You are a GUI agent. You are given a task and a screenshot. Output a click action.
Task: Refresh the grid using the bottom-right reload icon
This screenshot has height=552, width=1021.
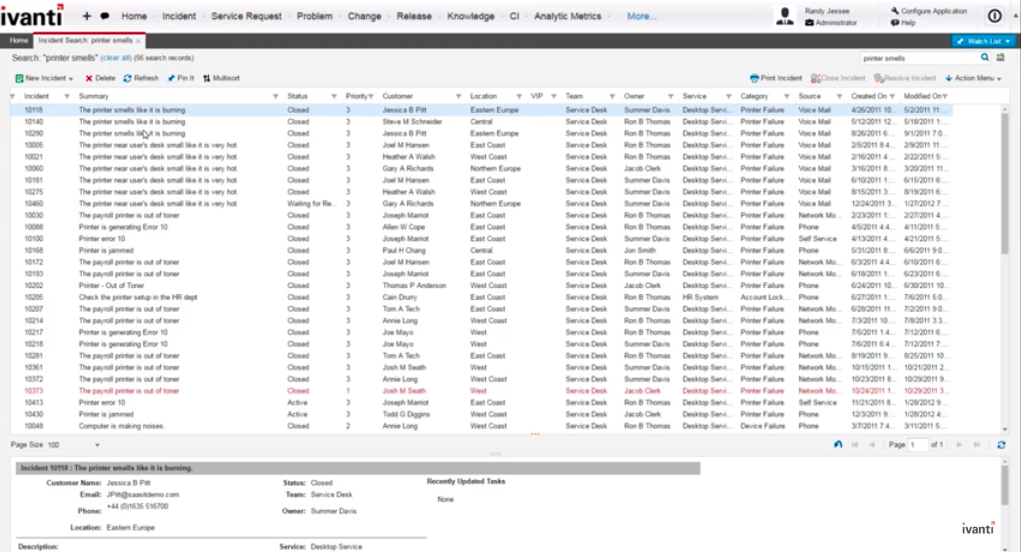point(1001,444)
